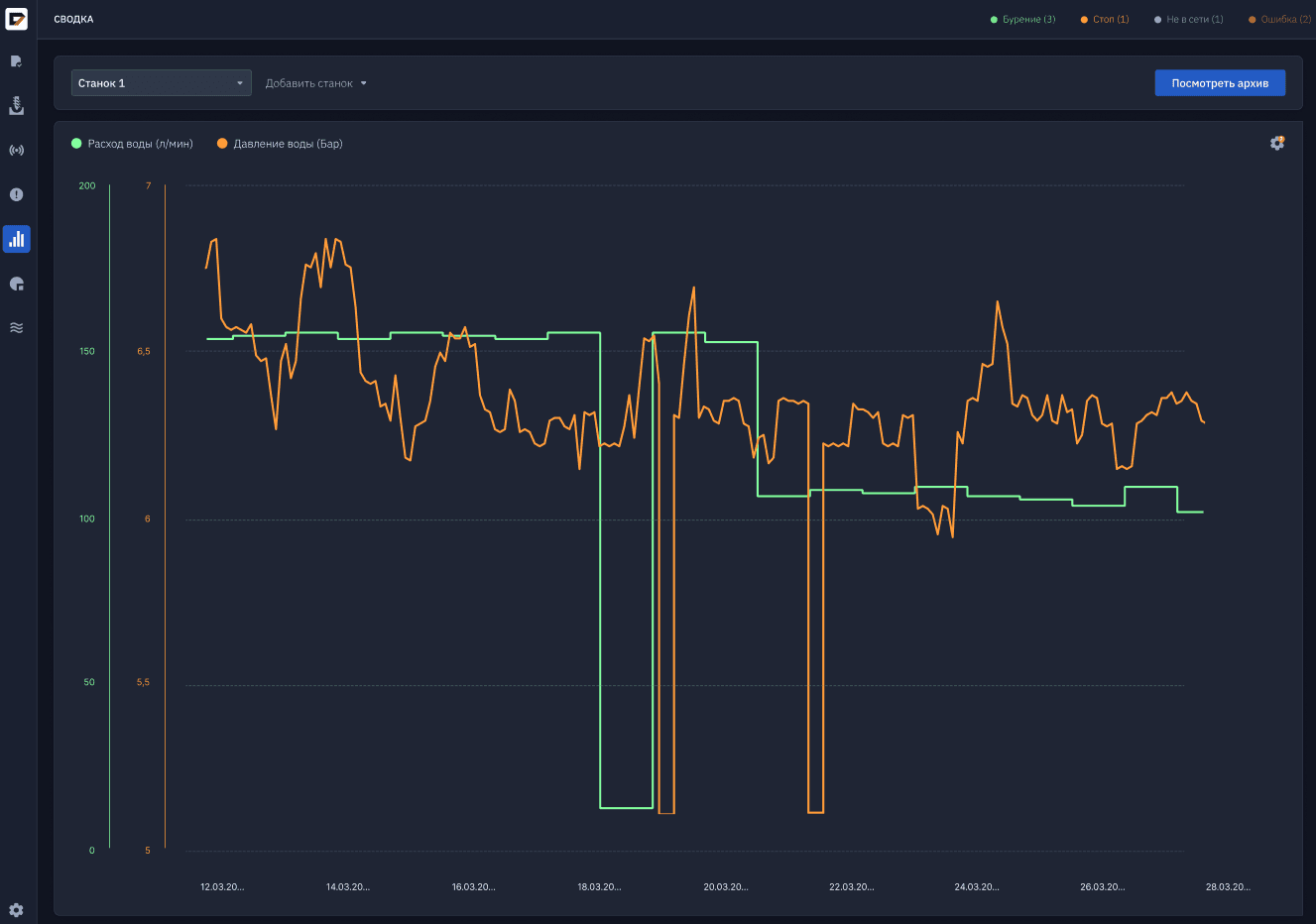This screenshot has height=924, width=1316.
Task: Select the bar chart sidebar icon
Action: pyautogui.click(x=17, y=239)
